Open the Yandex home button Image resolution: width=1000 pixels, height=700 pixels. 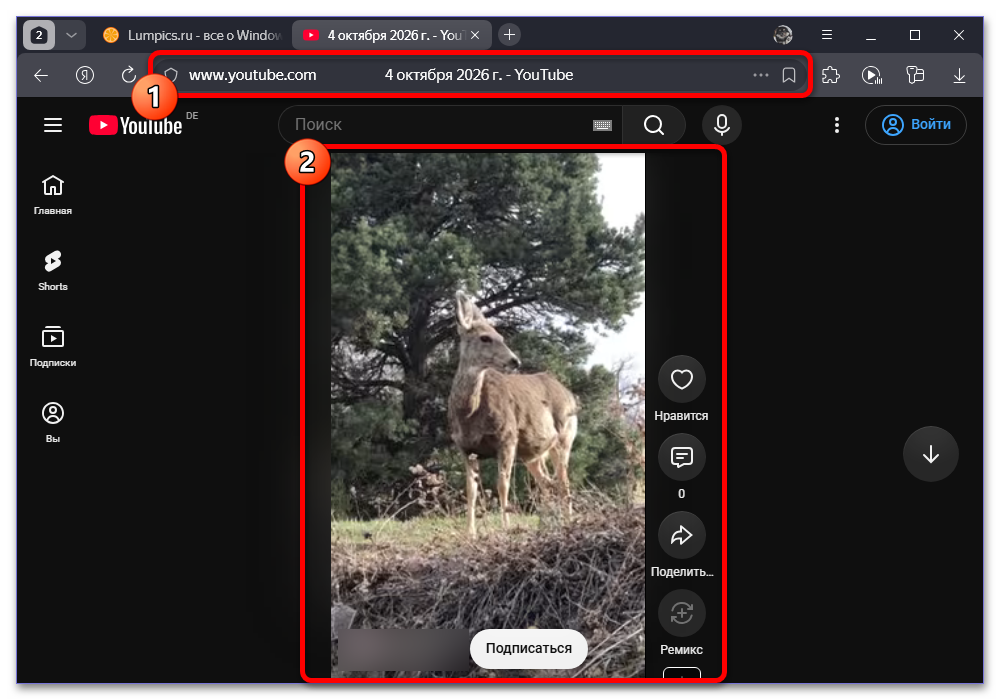(x=85, y=75)
